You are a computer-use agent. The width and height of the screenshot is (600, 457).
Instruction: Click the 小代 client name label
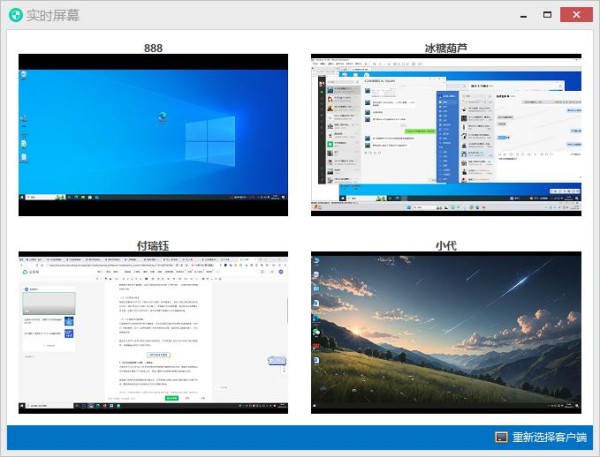pyautogui.click(x=445, y=245)
